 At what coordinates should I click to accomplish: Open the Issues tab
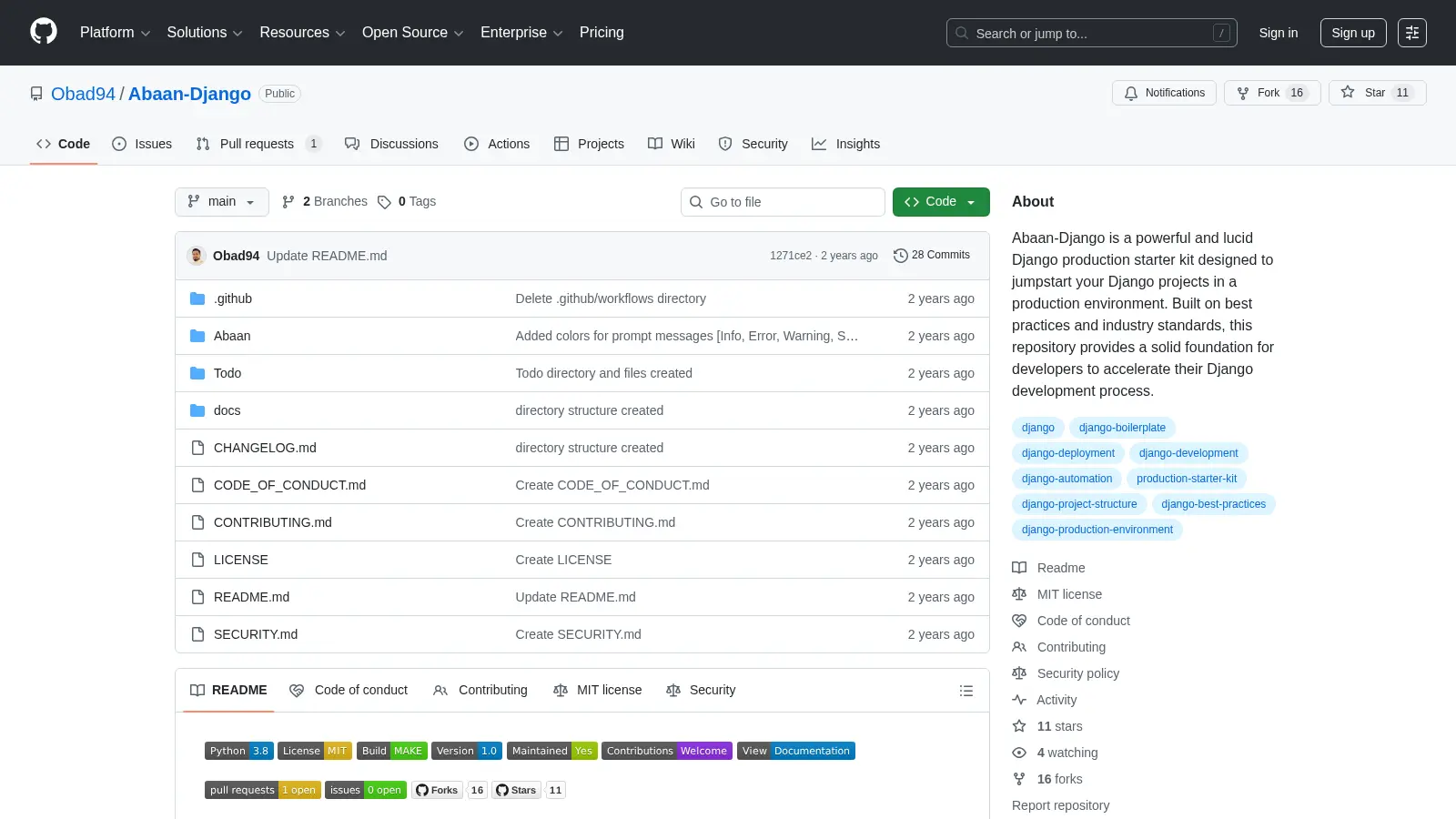point(142,144)
